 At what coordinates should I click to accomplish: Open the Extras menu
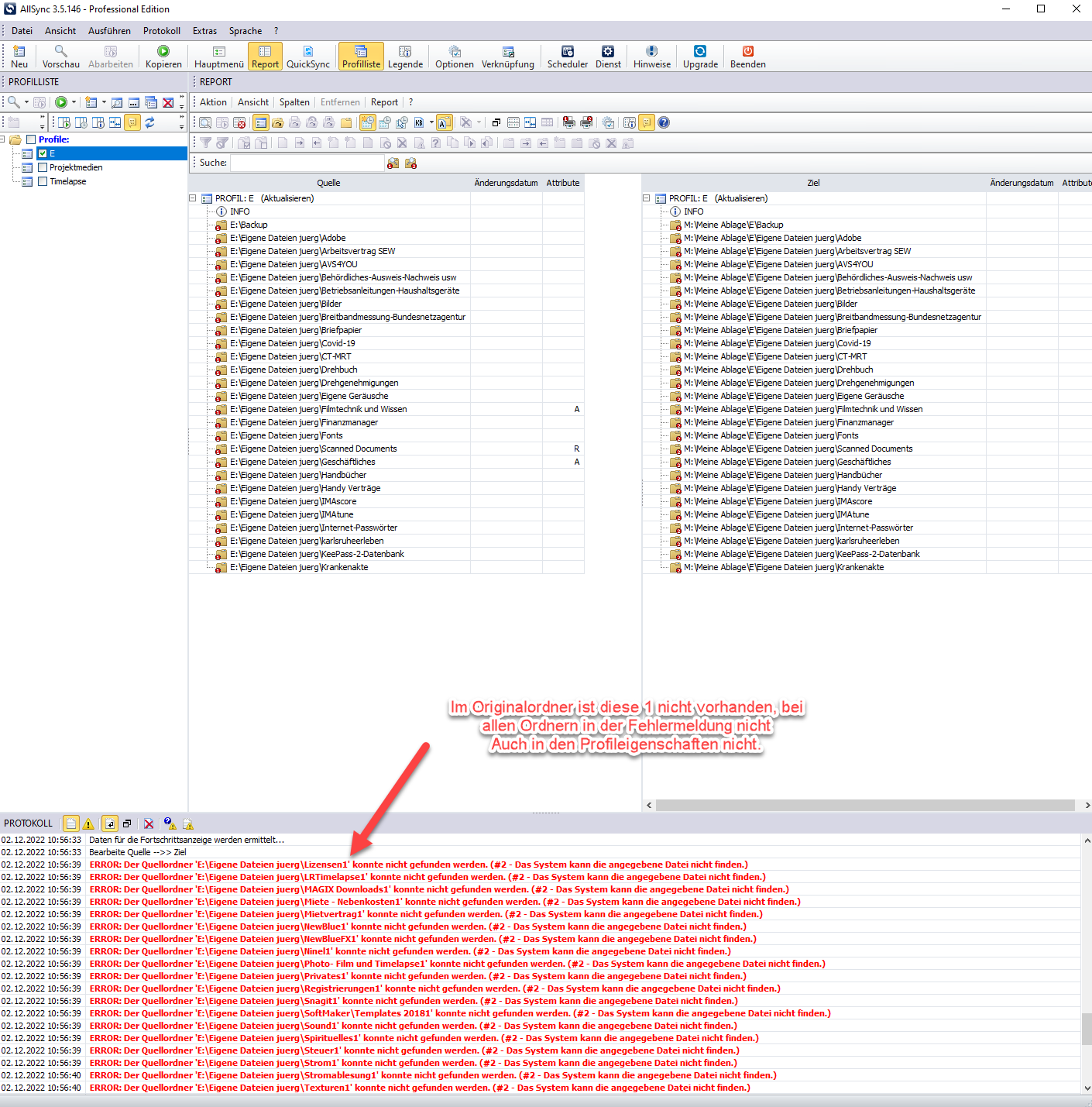tap(204, 31)
